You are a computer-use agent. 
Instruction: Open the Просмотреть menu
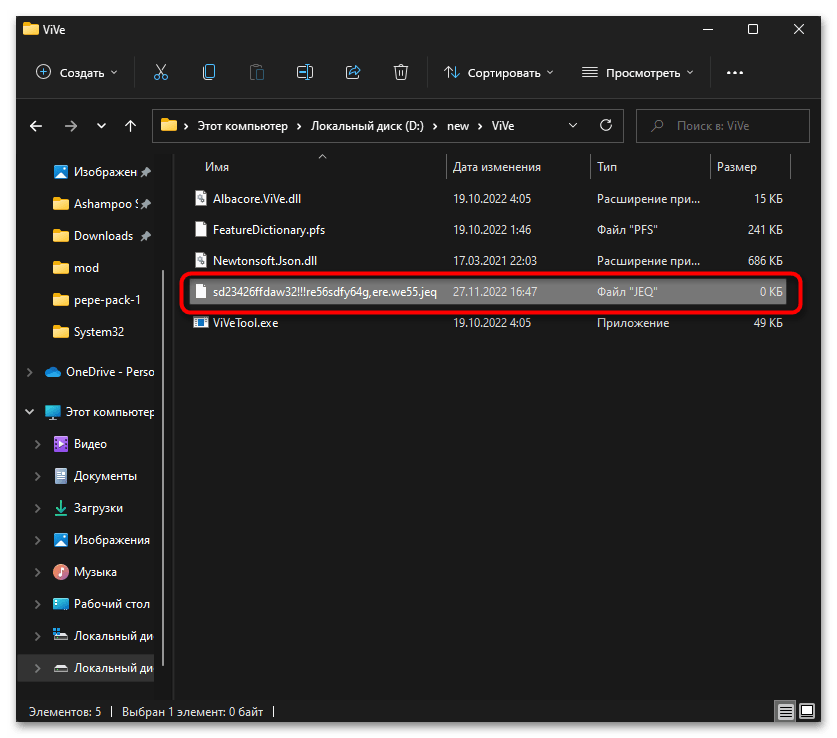(639, 72)
